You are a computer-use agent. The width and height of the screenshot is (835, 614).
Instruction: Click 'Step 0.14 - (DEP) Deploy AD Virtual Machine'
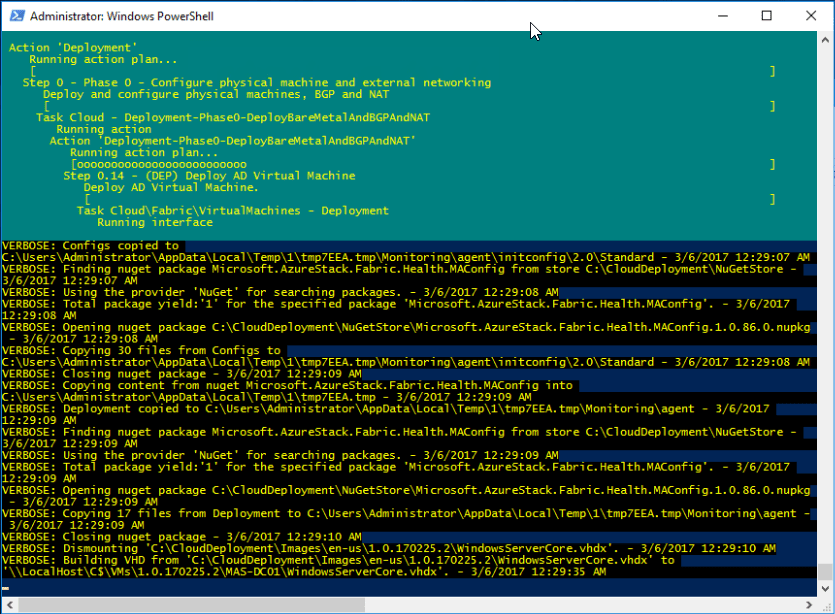pos(209,176)
